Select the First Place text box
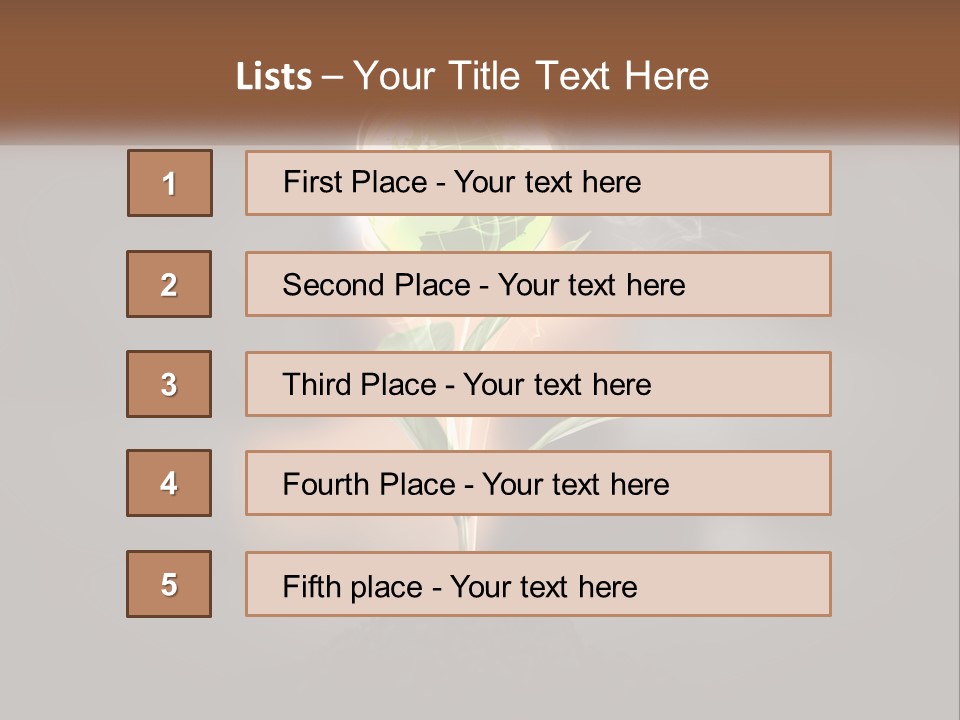The width and height of the screenshot is (960, 720). point(538,183)
